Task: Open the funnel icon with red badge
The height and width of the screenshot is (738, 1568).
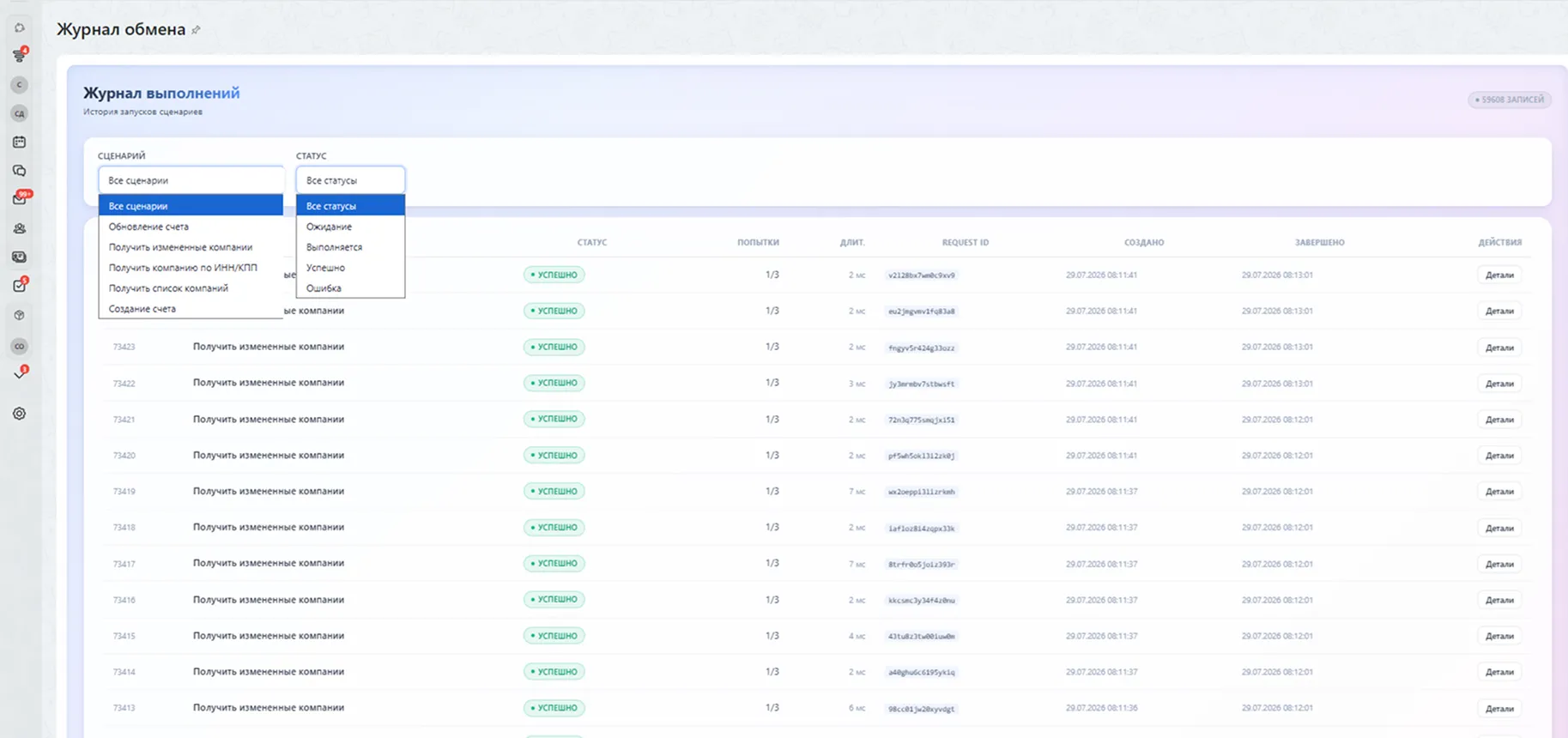Action: pyautogui.click(x=19, y=56)
